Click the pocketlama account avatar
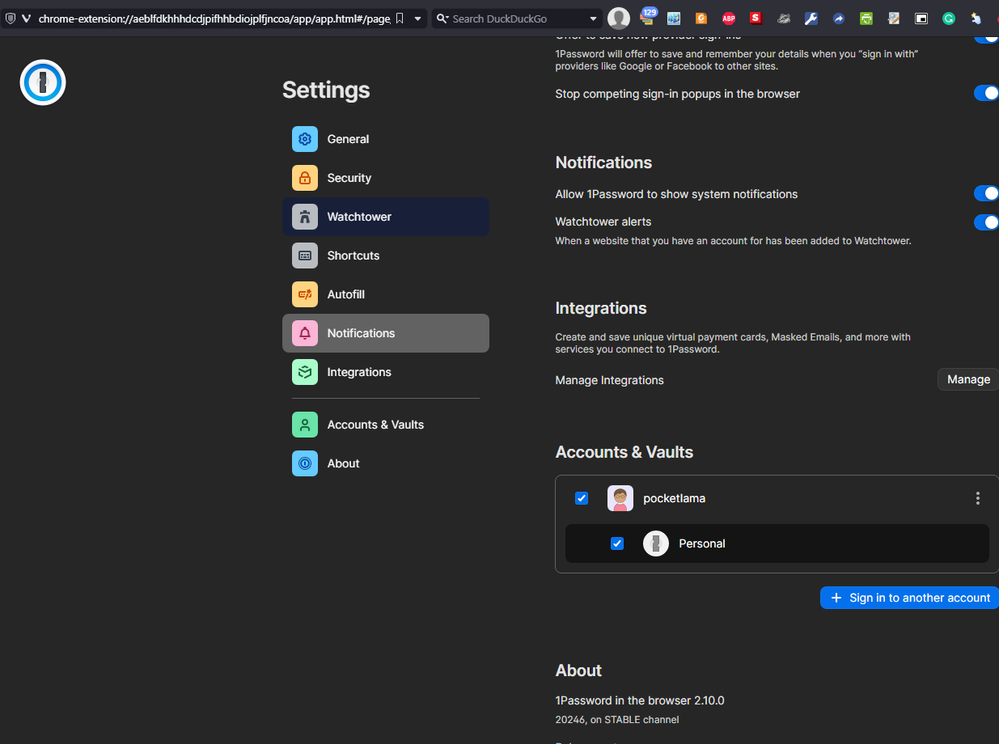 click(x=620, y=498)
